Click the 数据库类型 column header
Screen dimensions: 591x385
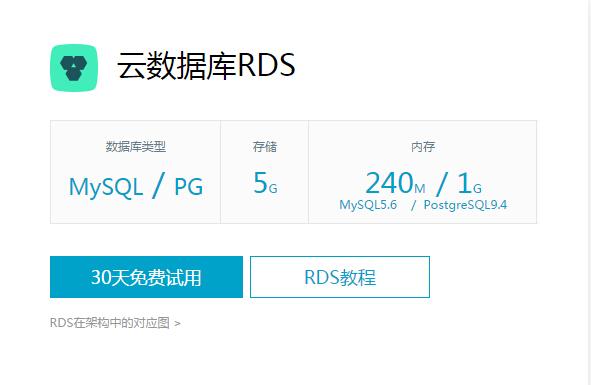pos(136,147)
